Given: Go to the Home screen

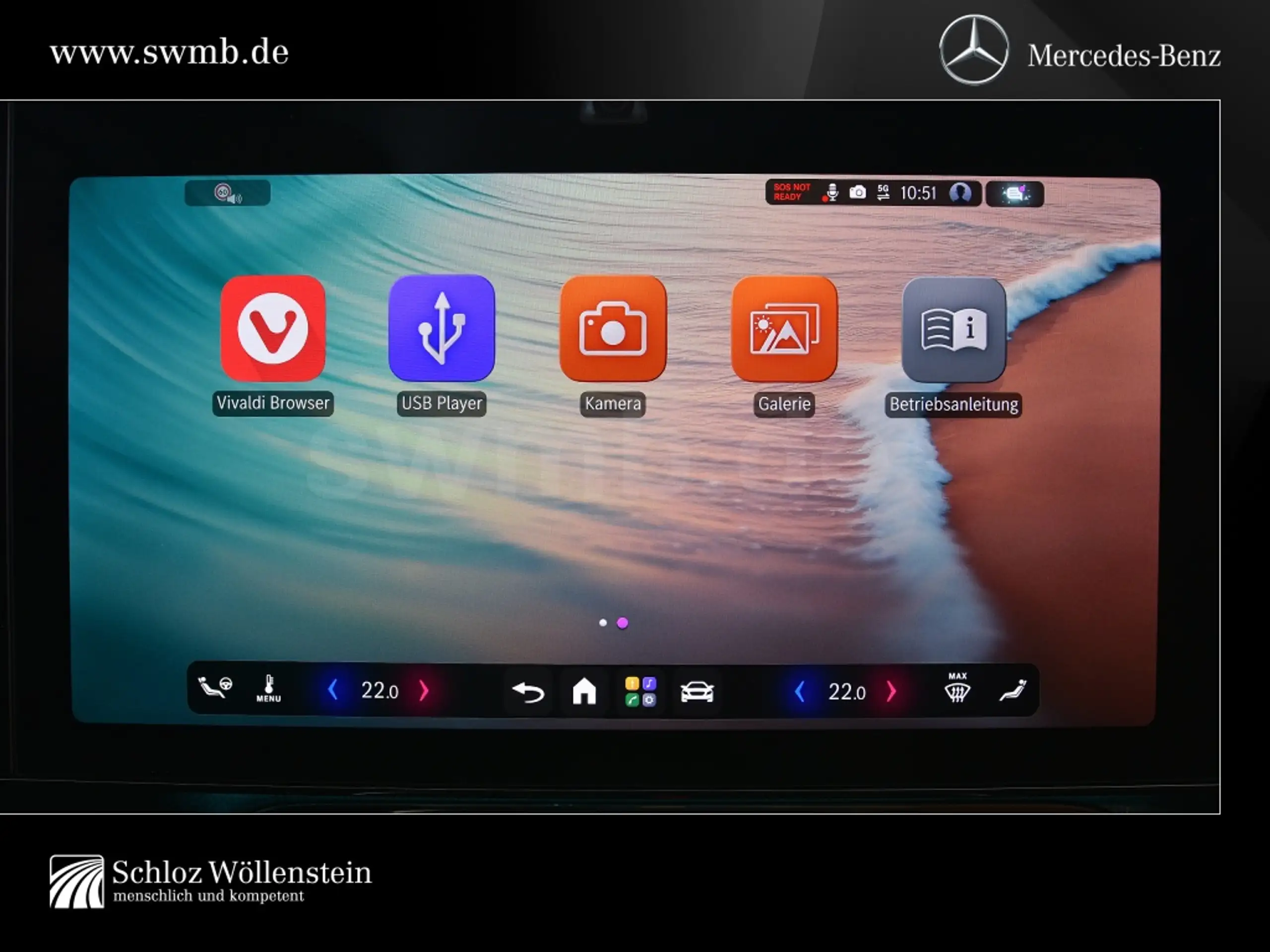Looking at the screenshot, I should pyautogui.click(x=584, y=691).
